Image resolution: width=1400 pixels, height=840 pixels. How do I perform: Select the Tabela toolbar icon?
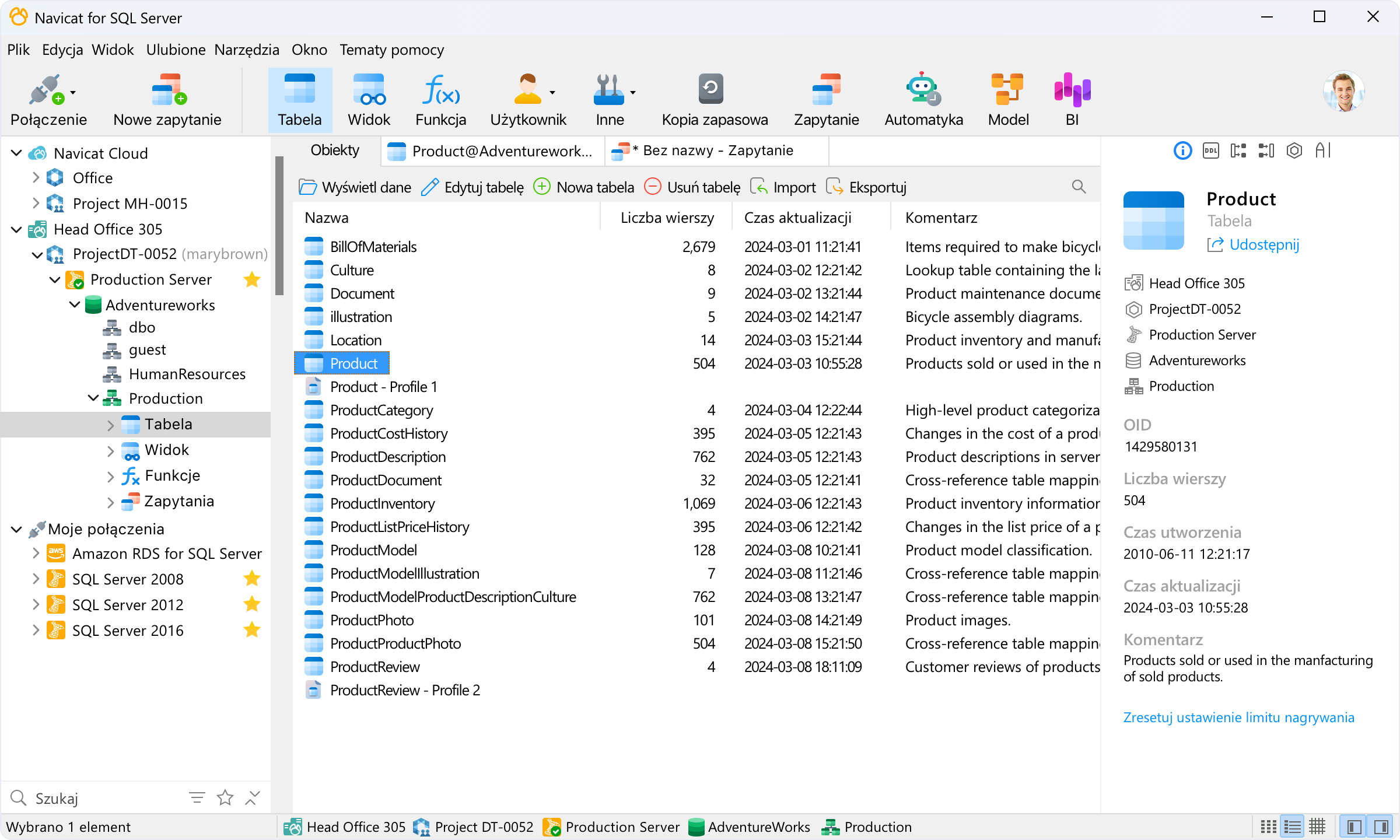coord(300,100)
